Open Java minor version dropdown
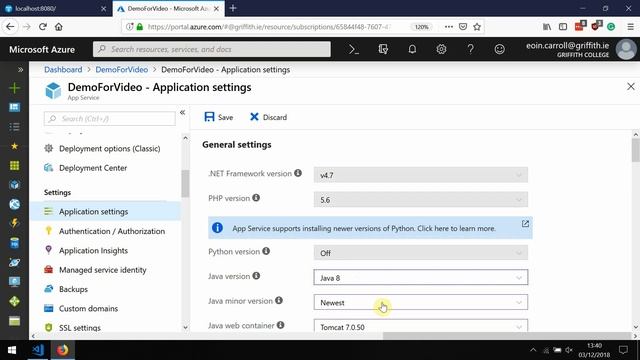Viewport: 640px width, 360px height. 420,302
